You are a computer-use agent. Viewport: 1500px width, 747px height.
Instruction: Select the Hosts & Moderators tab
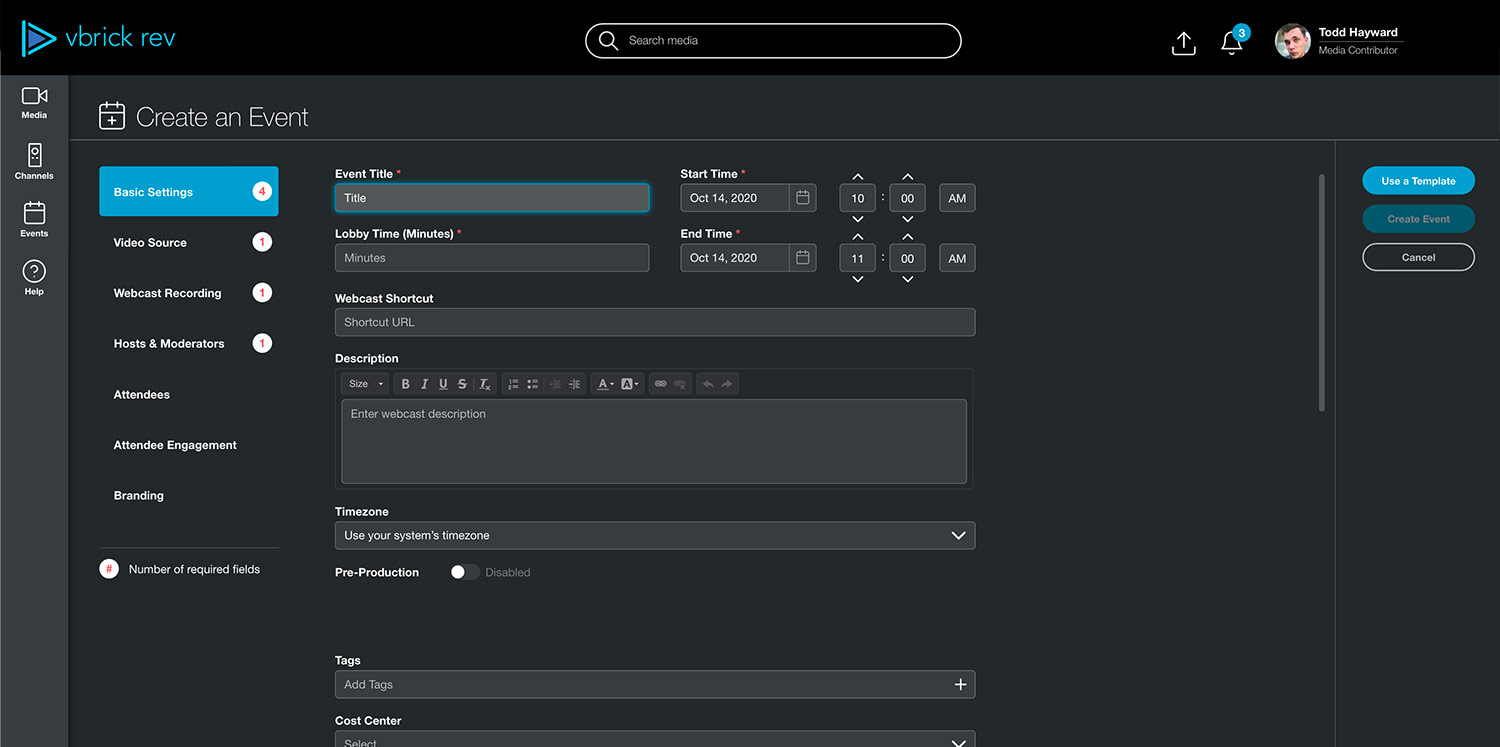[189, 343]
